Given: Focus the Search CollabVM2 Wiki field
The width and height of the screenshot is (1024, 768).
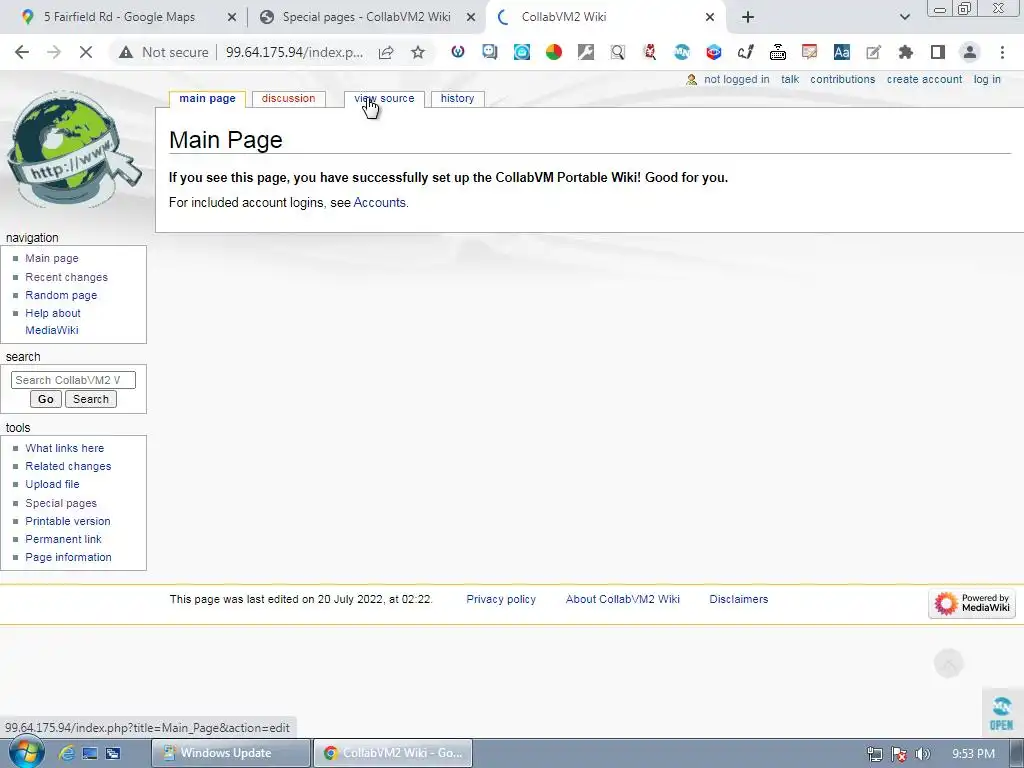Looking at the screenshot, I should pyautogui.click(x=73, y=380).
